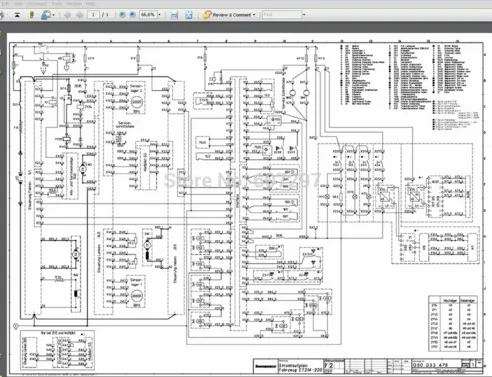This screenshot has width=492, height=377.
Task: Click inside the Find text field
Action: [x=282, y=15]
